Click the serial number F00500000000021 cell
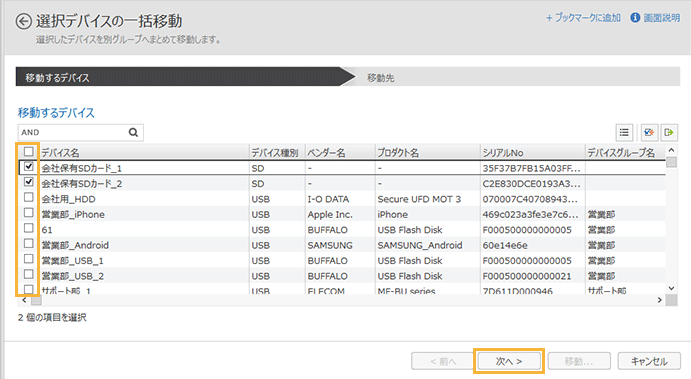691x379 pixels. tap(532, 276)
